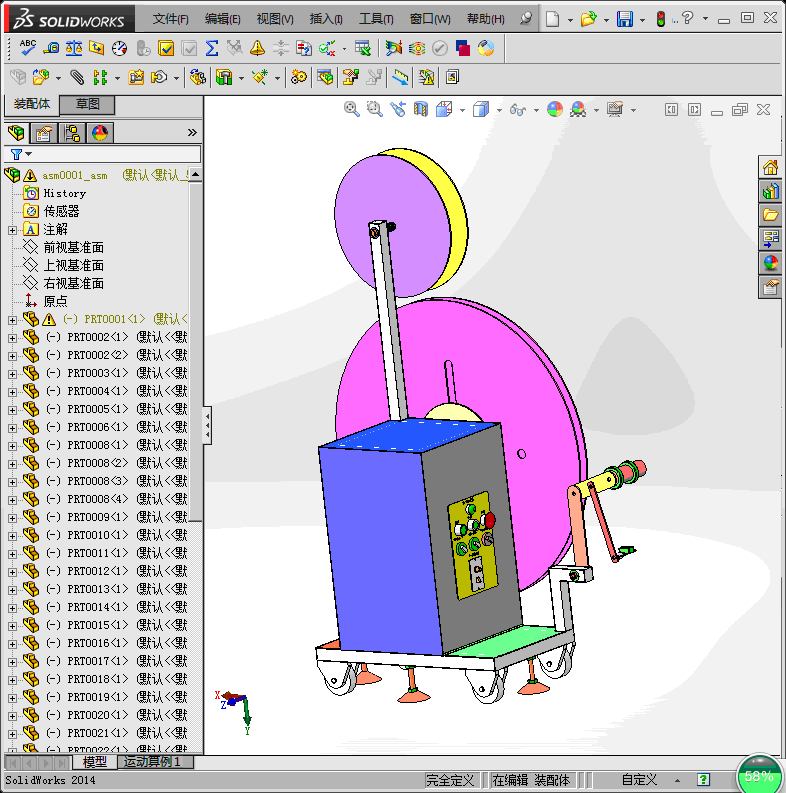
Task: Open the Measure tool icon
Action: [x=51, y=48]
